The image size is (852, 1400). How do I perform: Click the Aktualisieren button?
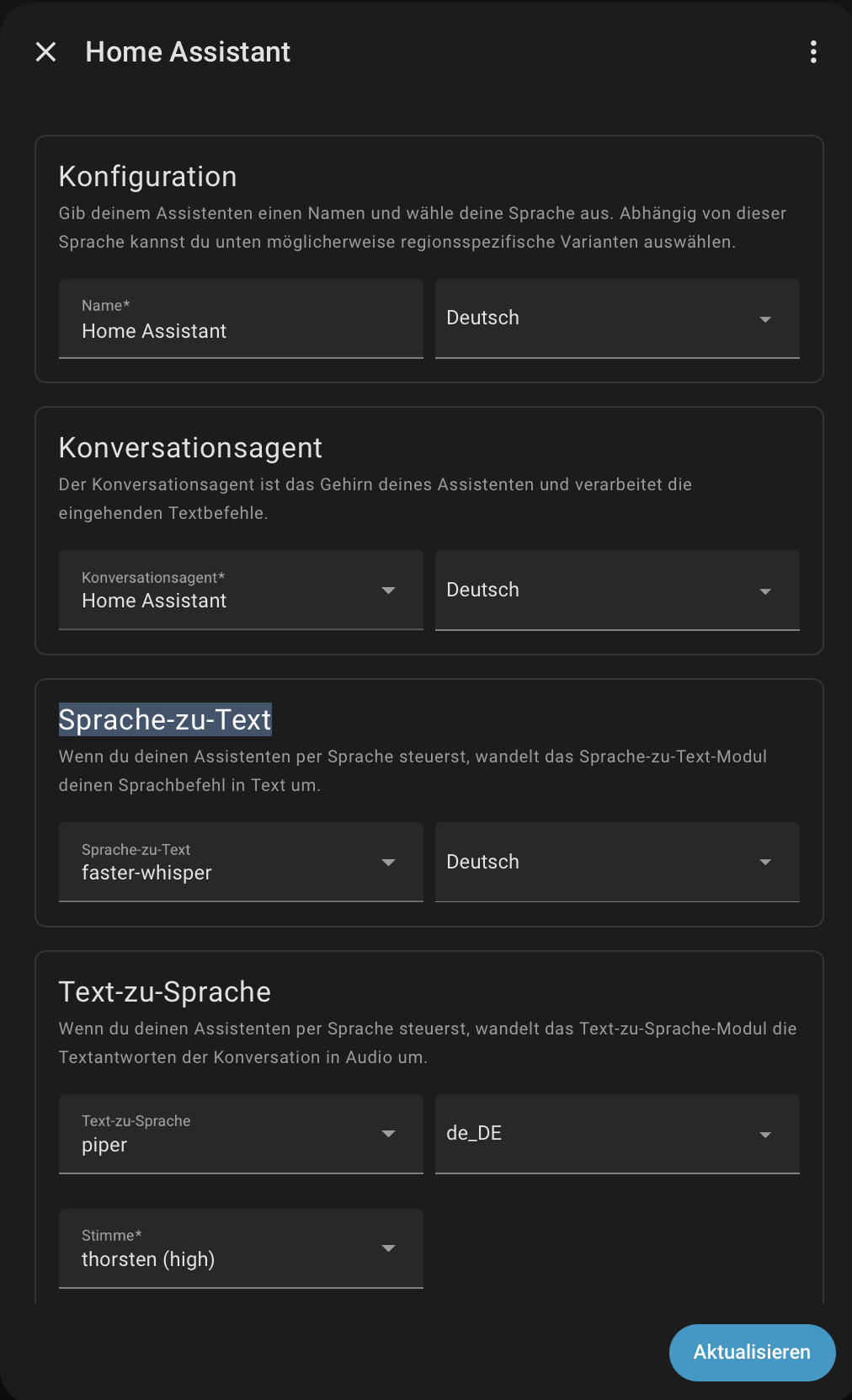[753, 1353]
